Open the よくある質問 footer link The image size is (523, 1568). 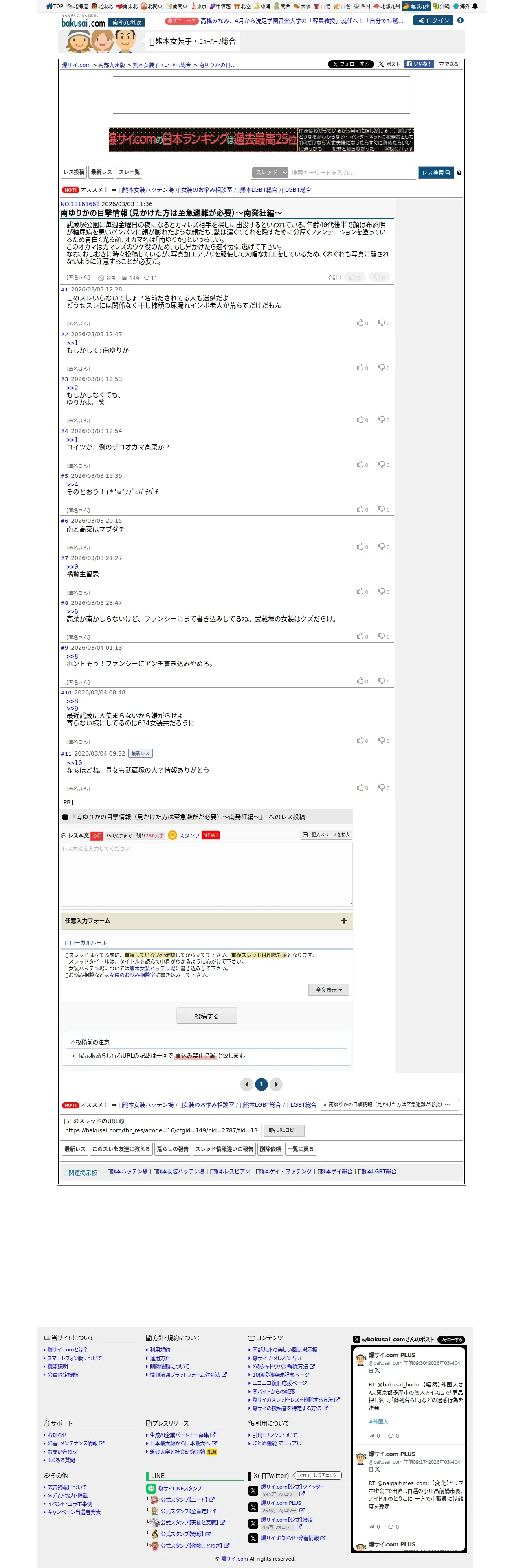(x=61, y=1460)
